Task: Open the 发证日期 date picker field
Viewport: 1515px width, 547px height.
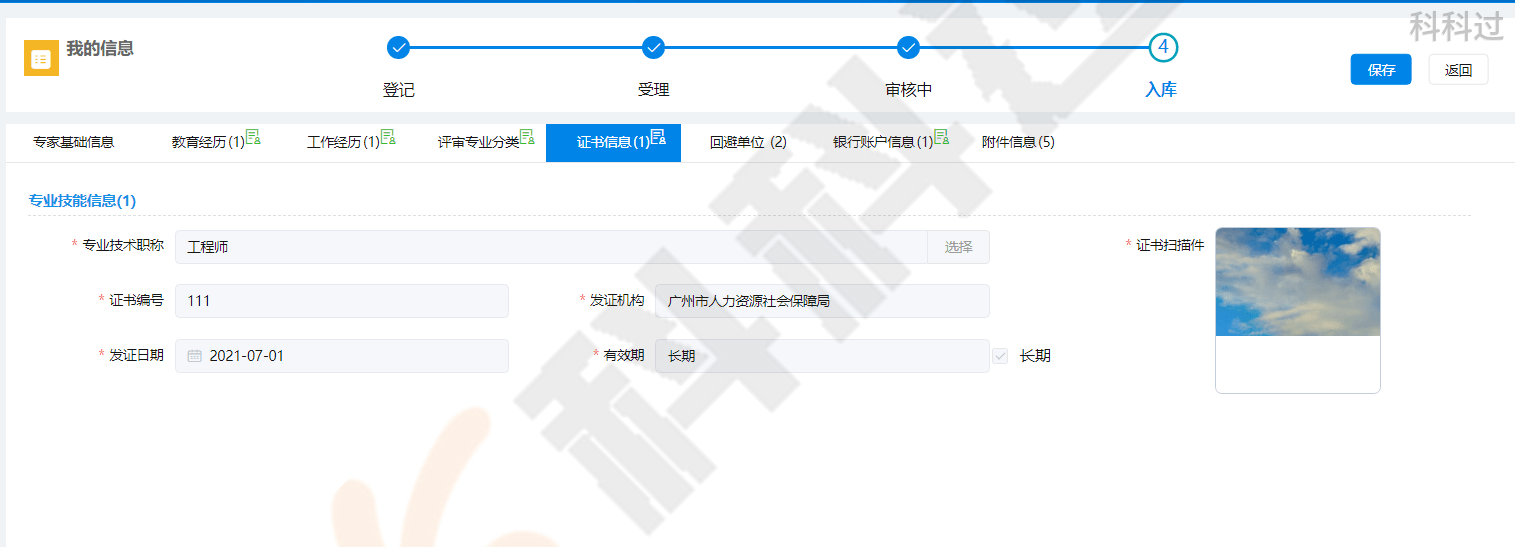Action: coord(350,356)
